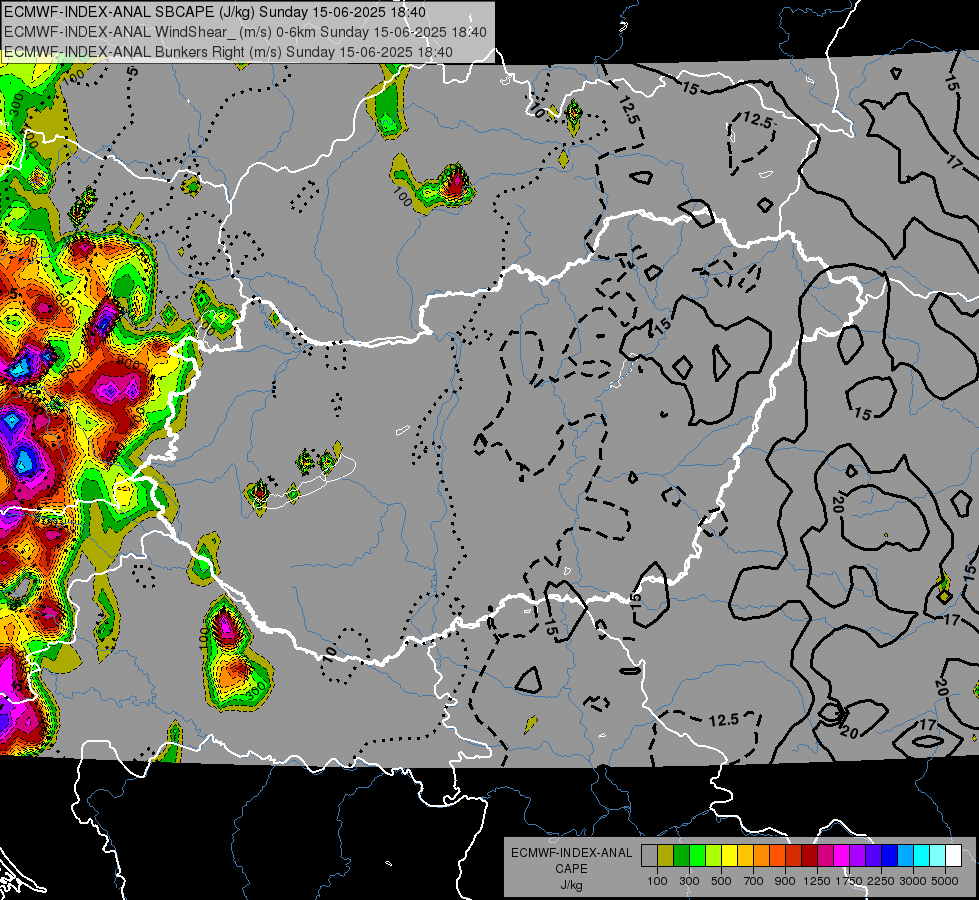979x900 pixels.
Task: Click the legend tick label 700
Action: point(754,881)
